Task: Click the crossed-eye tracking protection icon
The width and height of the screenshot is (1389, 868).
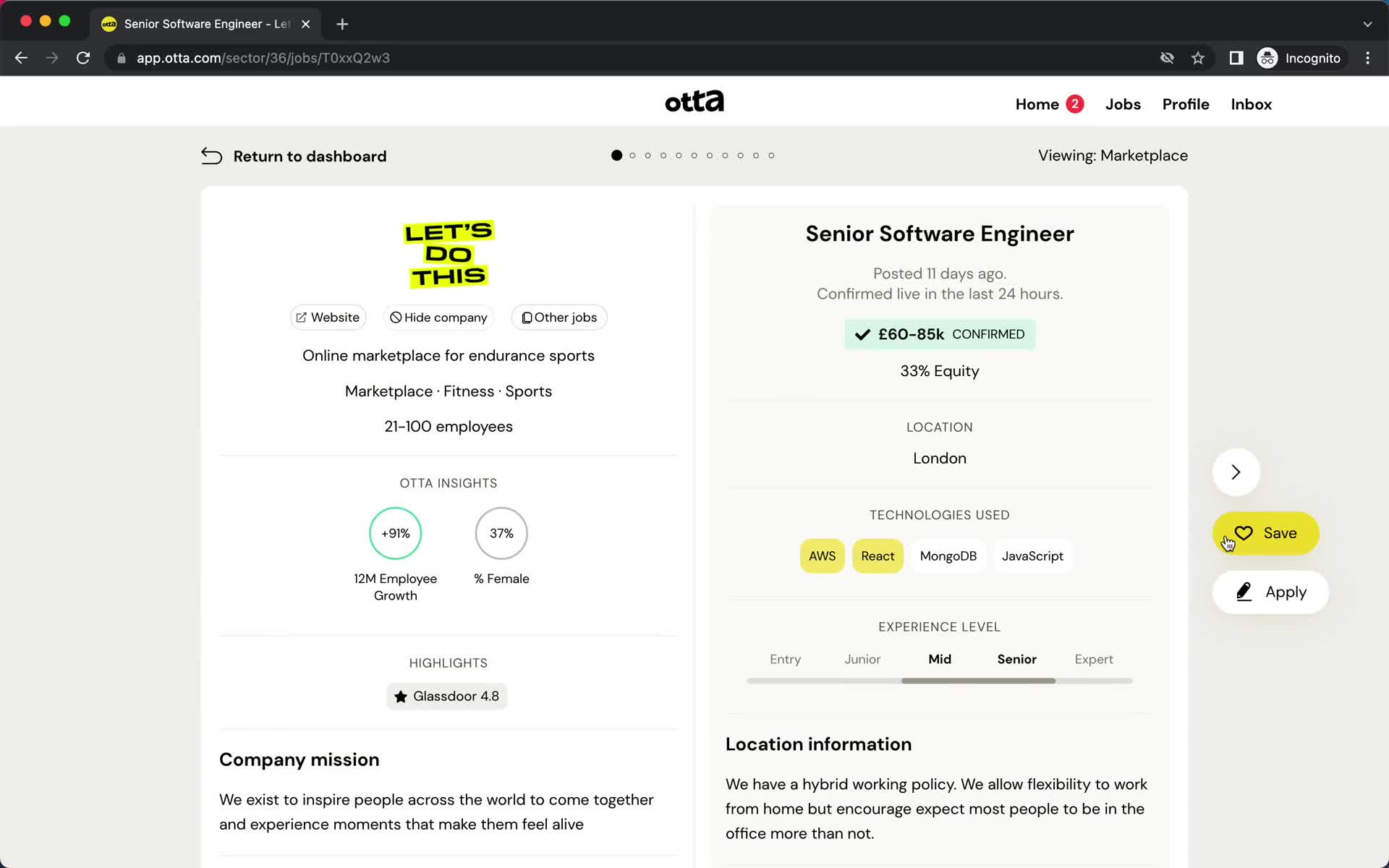Action: (1167, 58)
